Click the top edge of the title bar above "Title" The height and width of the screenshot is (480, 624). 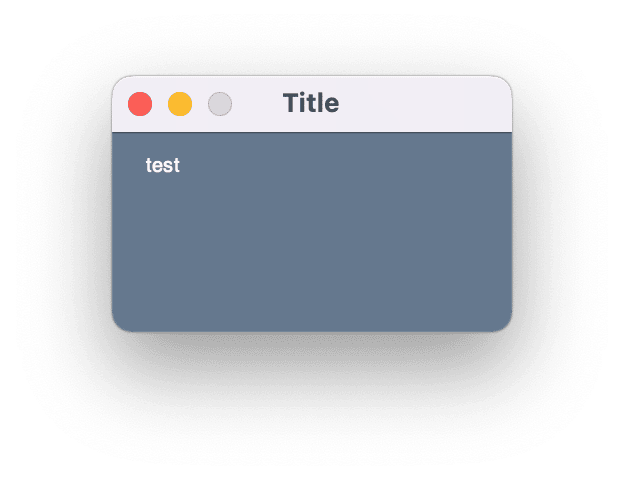pos(311,78)
